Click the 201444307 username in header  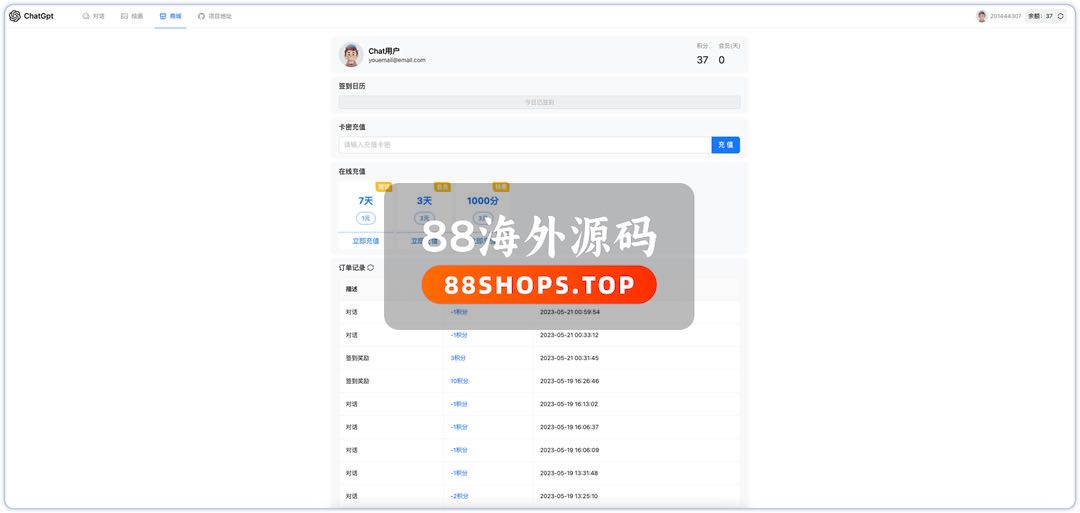[x=1005, y=16]
